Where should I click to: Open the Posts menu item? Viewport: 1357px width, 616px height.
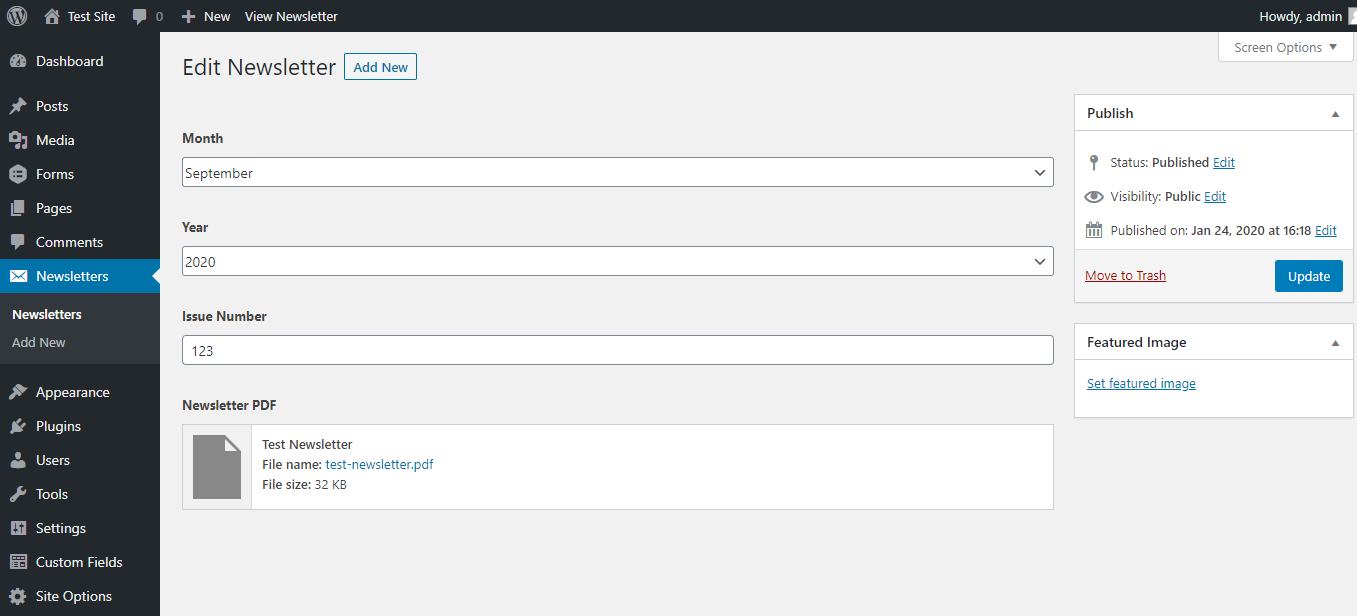tap(52, 106)
